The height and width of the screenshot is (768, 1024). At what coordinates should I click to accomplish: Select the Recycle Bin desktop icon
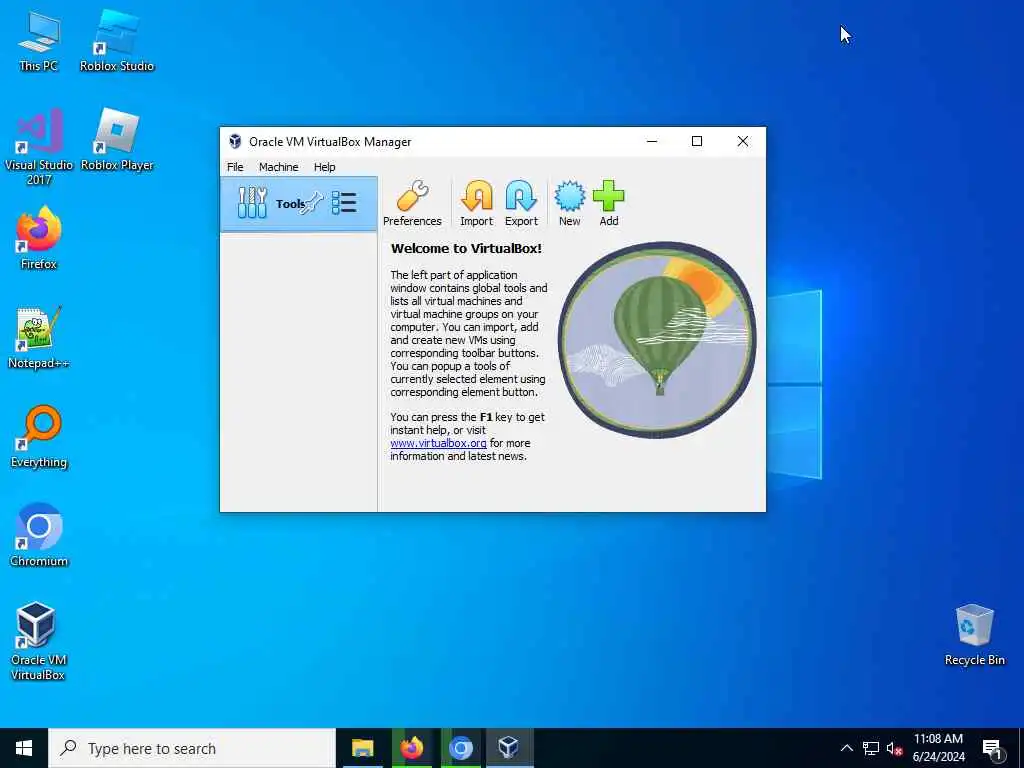pos(974,635)
